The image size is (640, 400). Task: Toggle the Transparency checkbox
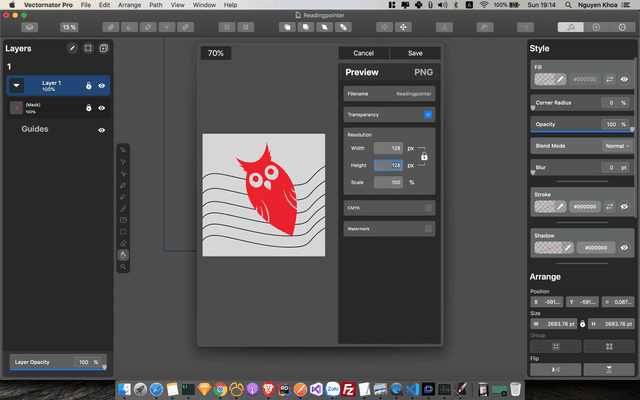click(428, 115)
